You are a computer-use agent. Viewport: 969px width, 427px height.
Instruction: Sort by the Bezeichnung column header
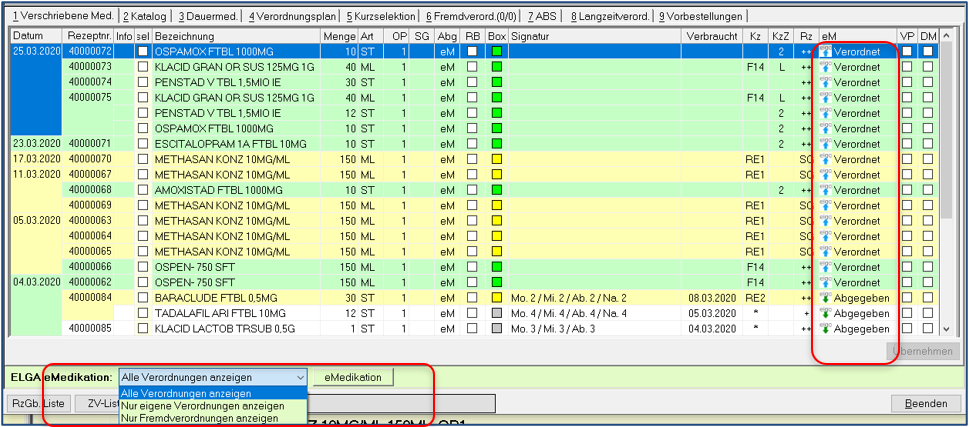coord(237,36)
